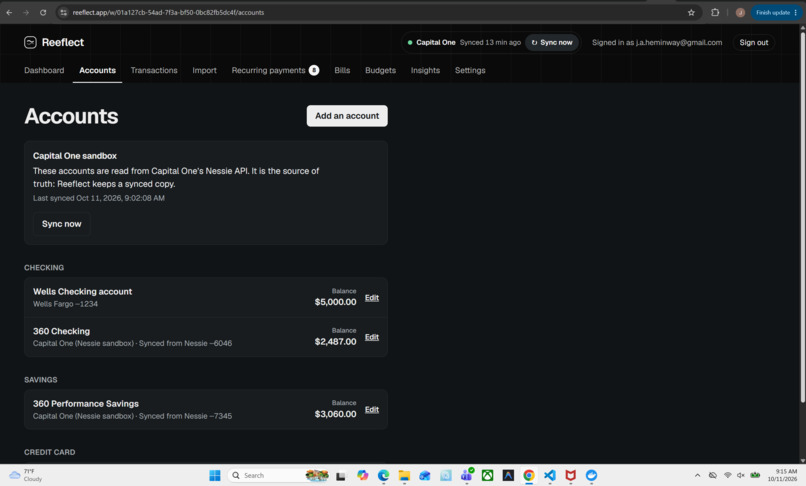Open the weather widget showing 71°F
This screenshot has width=806, height=486.
(26, 475)
